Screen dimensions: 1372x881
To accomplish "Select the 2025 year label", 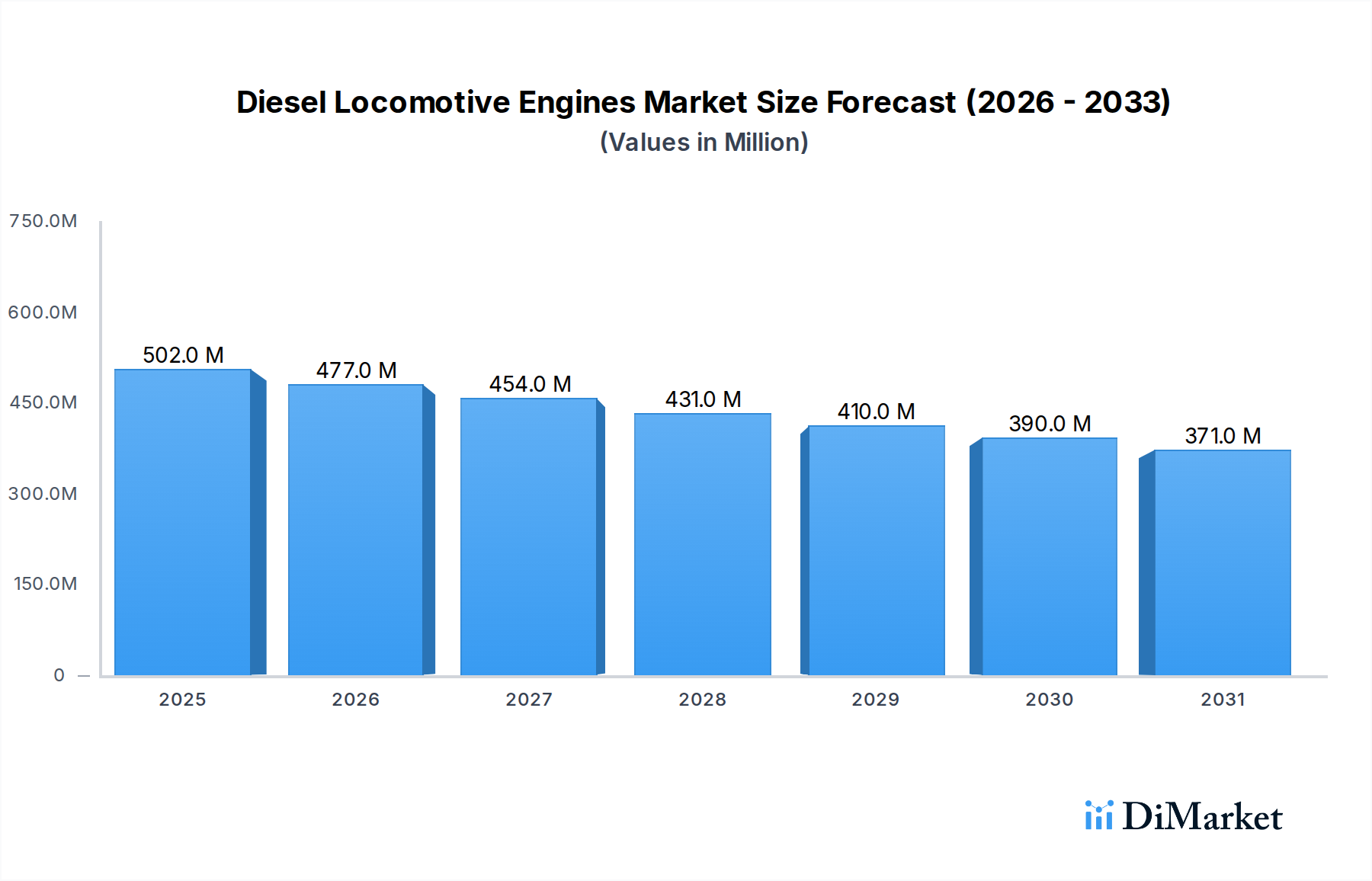I will [x=182, y=698].
